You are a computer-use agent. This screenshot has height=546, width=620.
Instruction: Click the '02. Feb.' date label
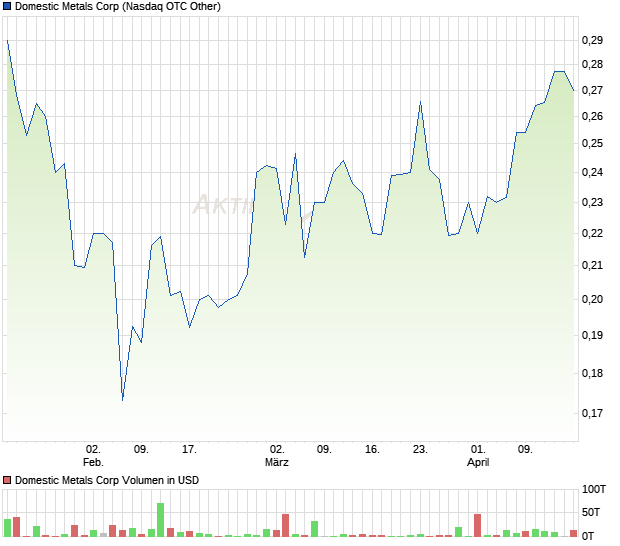click(93, 455)
